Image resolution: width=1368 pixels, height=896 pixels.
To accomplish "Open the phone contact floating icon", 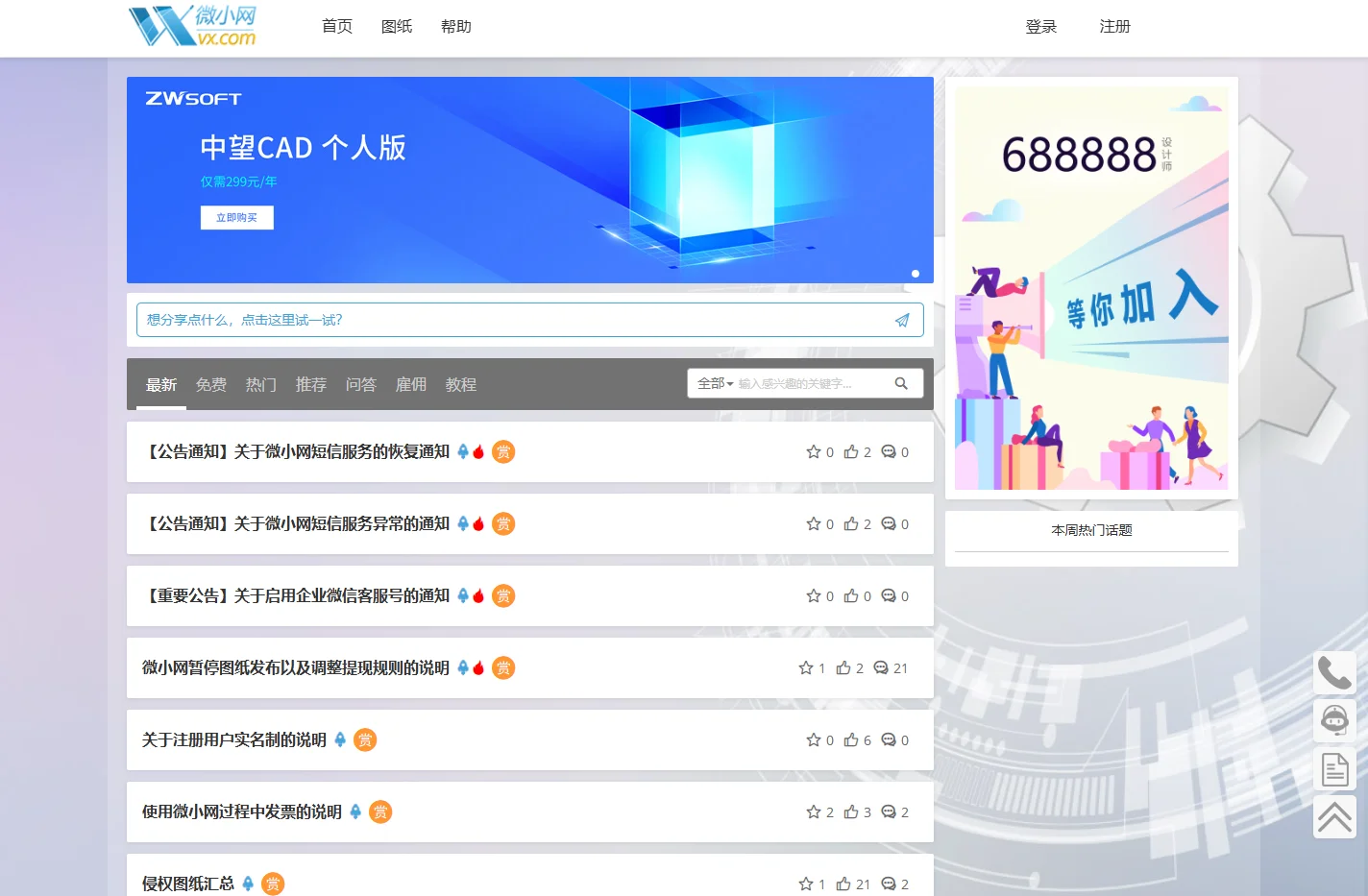I will pos(1334,673).
